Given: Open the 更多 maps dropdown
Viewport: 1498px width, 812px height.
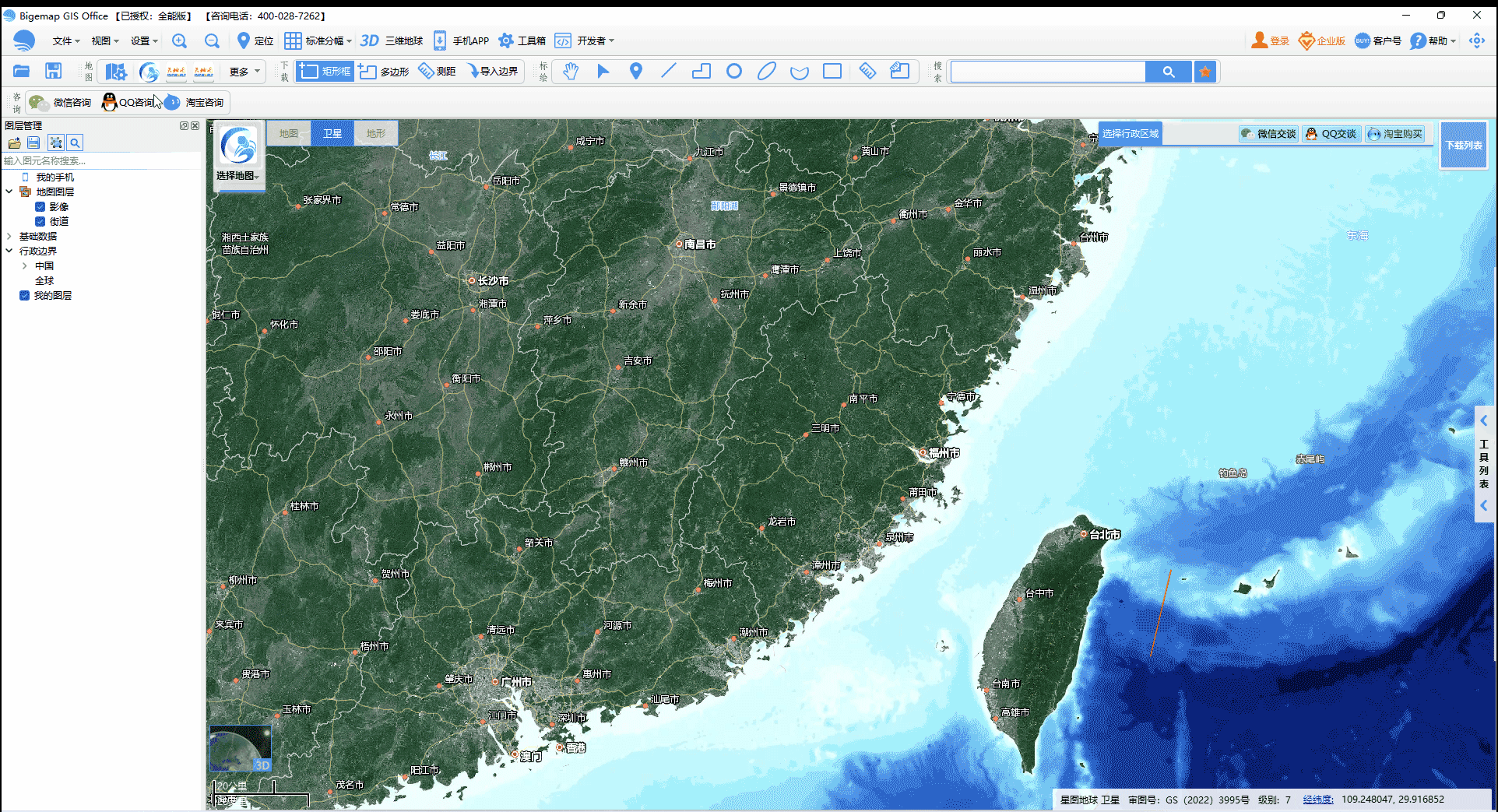Looking at the screenshot, I should coord(244,72).
